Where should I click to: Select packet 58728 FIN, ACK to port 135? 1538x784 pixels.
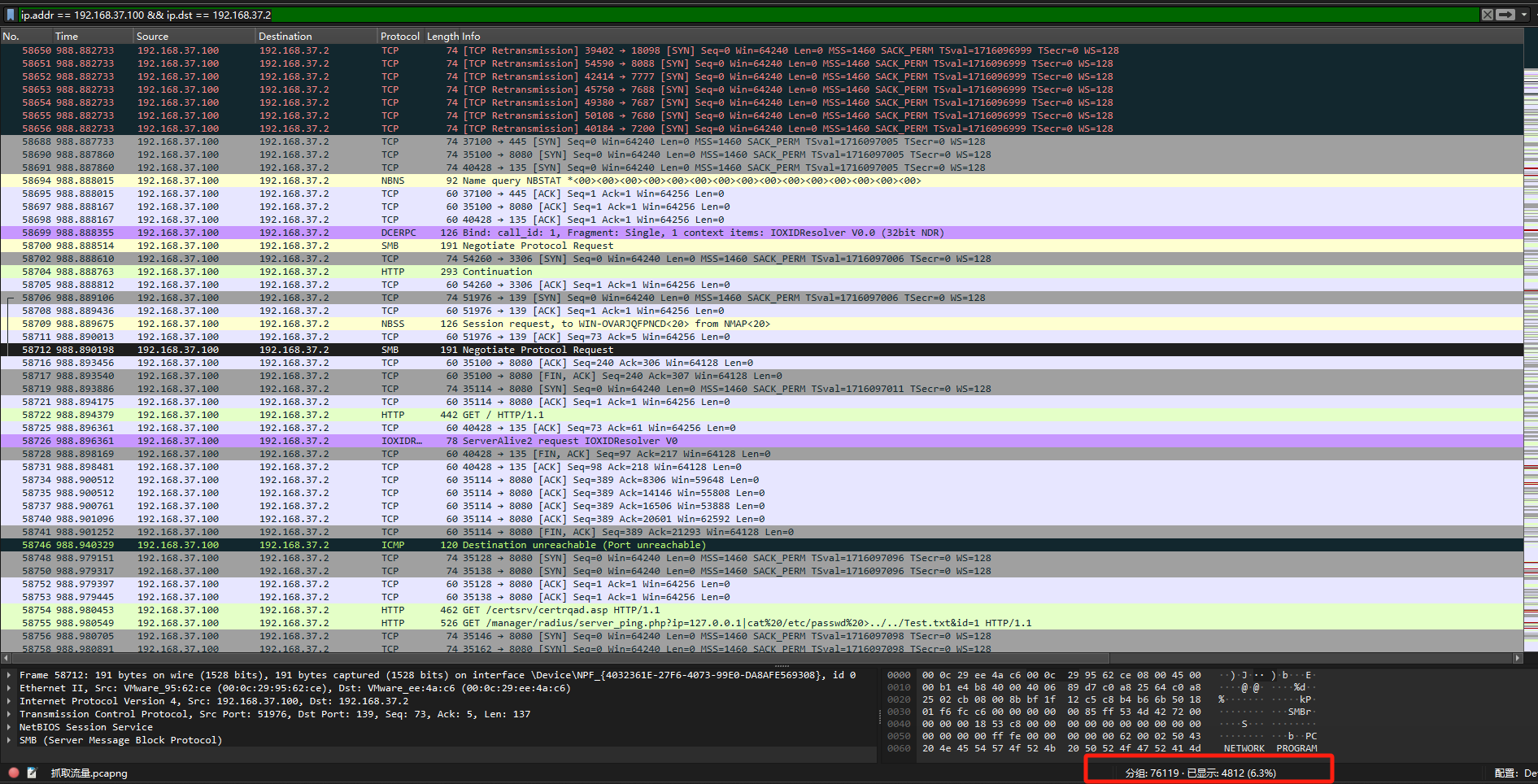[761, 454]
